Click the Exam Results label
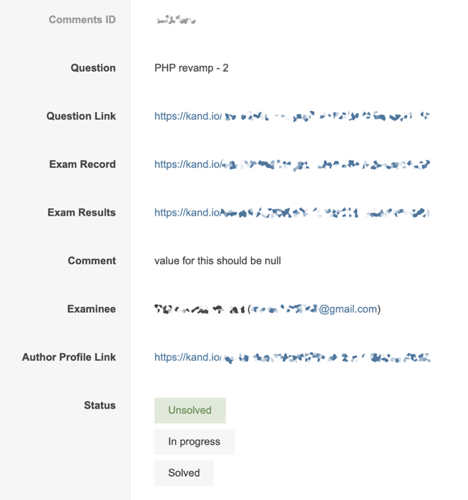 (x=82, y=213)
